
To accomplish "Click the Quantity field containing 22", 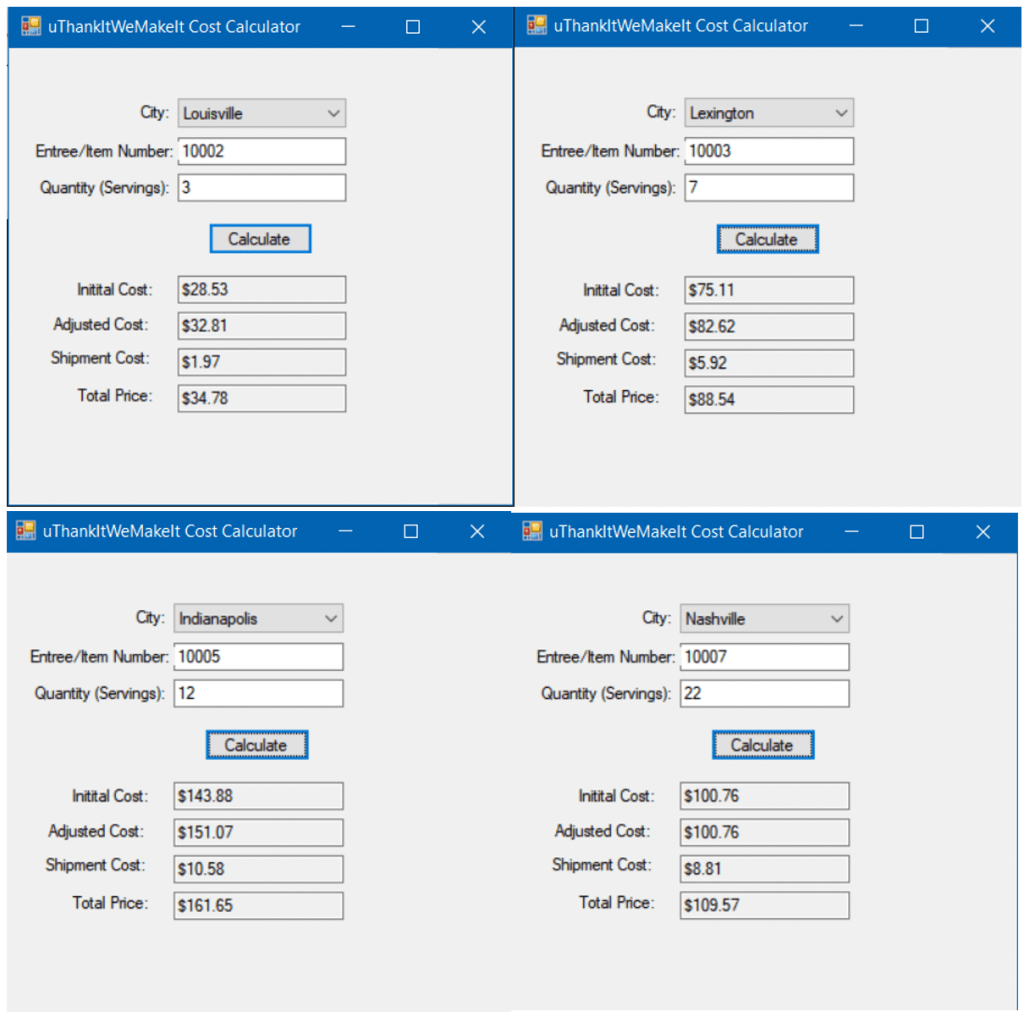I will [764, 693].
